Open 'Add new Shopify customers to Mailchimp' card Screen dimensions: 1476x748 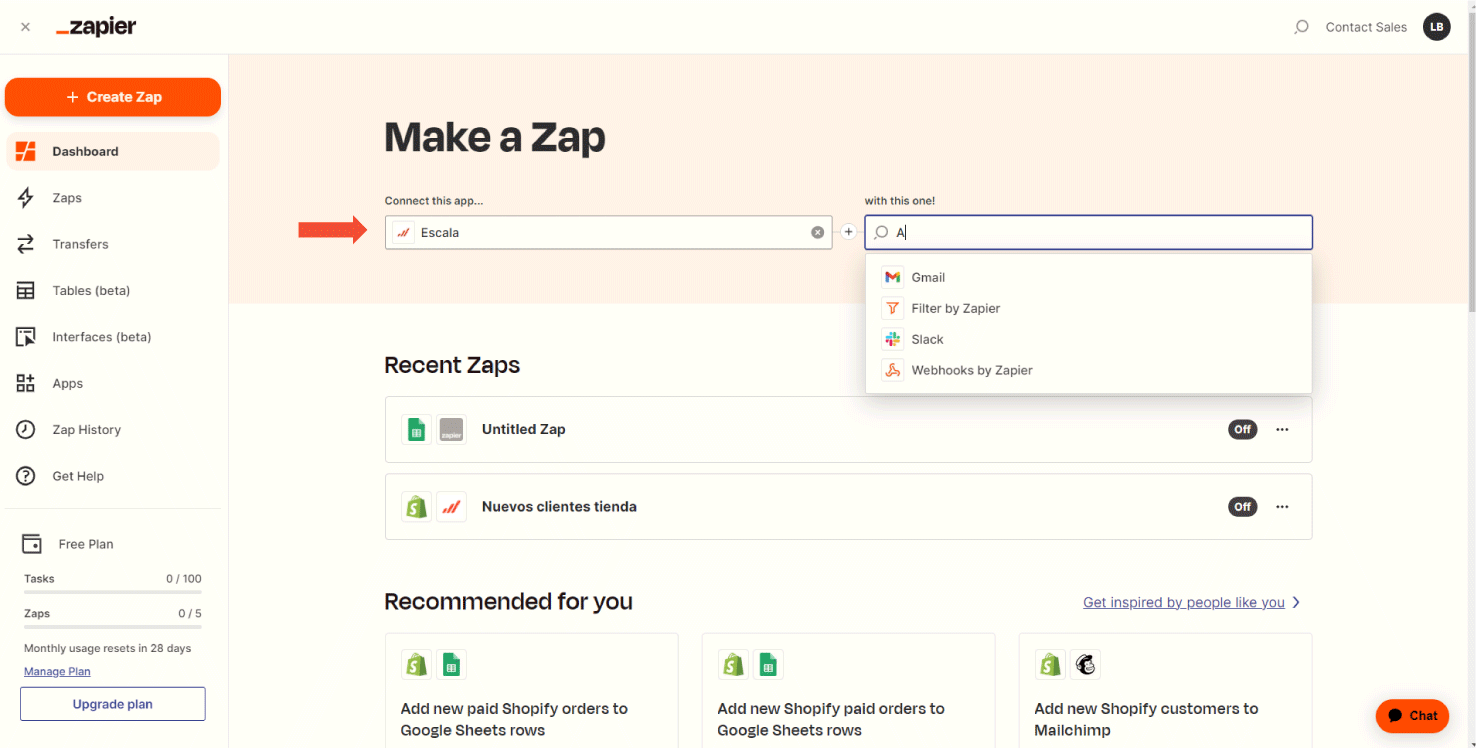pyautogui.click(x=1165, y=690)
